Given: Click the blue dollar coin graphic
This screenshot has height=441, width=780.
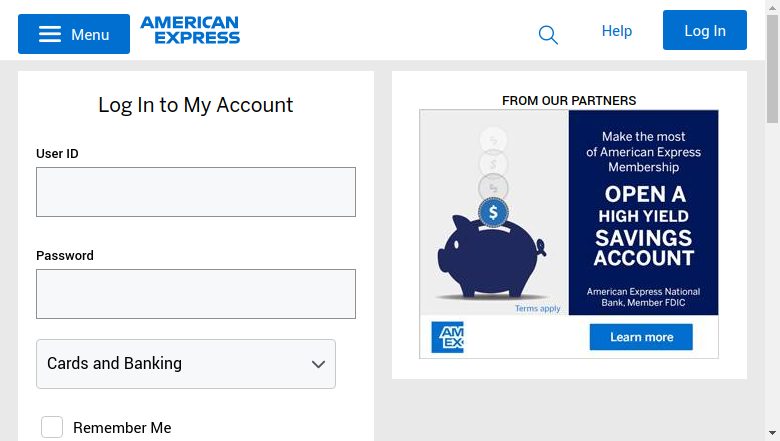Looking at the screenshot, I should (493, 212).
